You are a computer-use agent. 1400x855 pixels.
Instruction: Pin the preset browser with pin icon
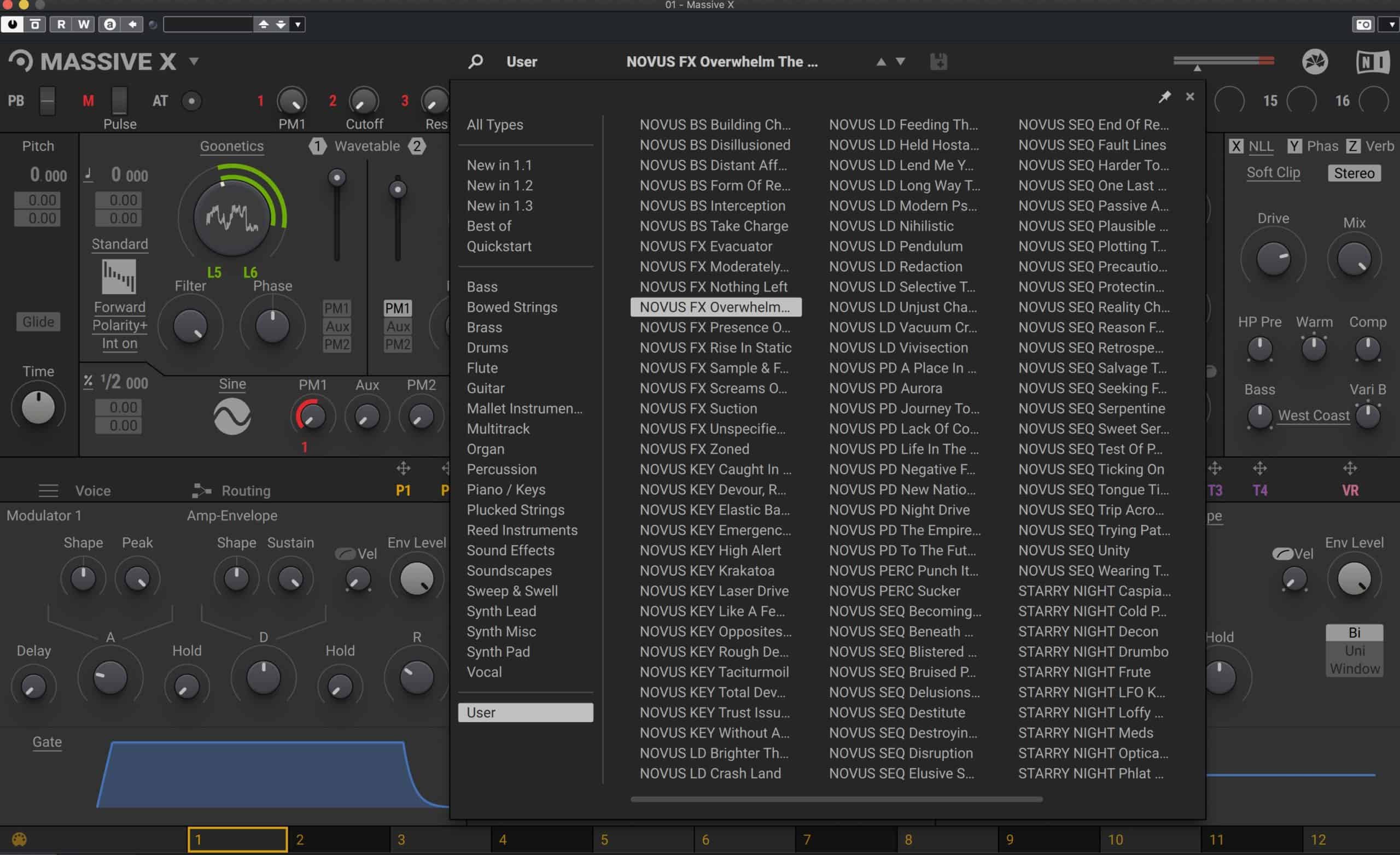click(x=1164, y=97)
